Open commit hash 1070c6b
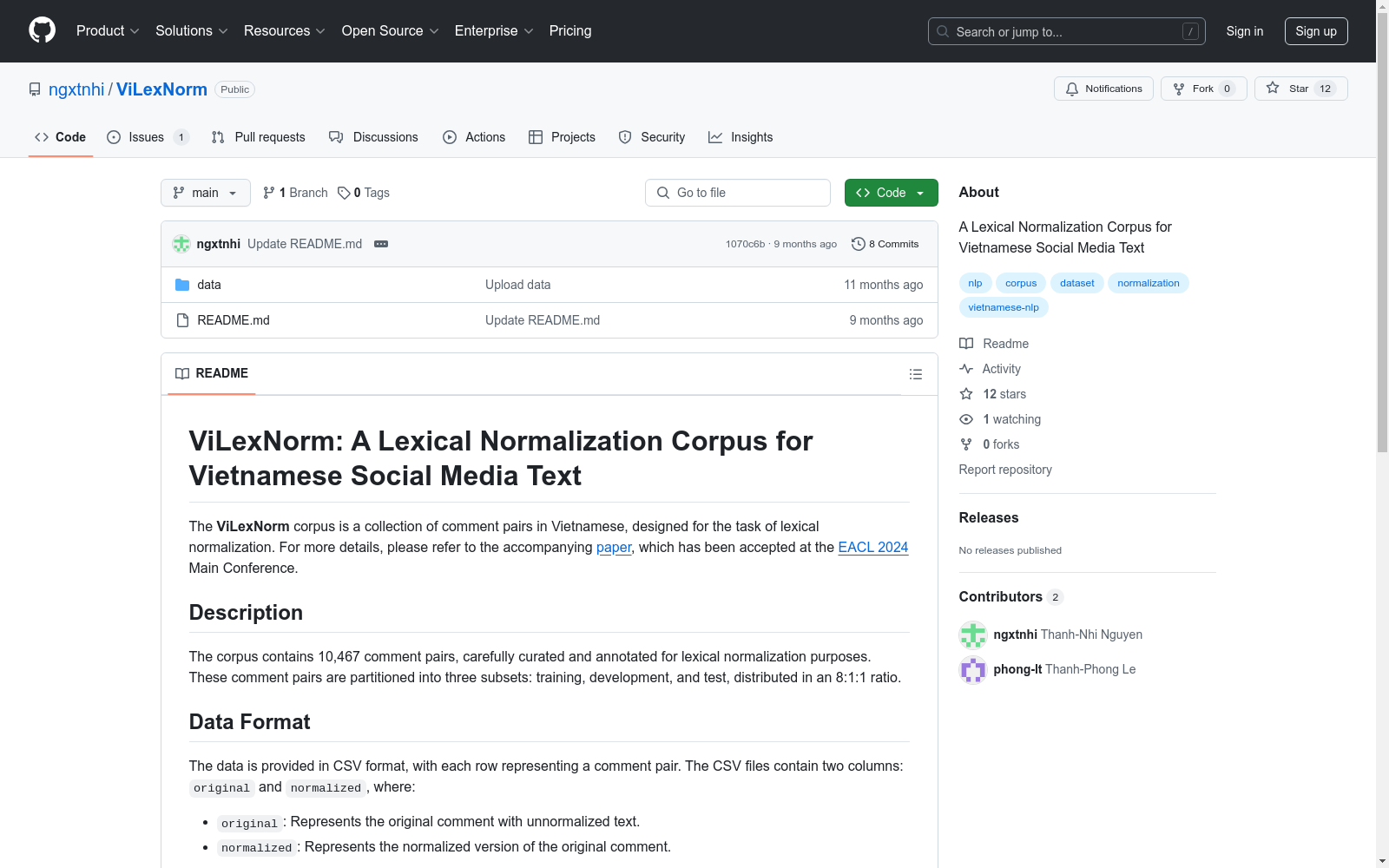 point(745,244)
